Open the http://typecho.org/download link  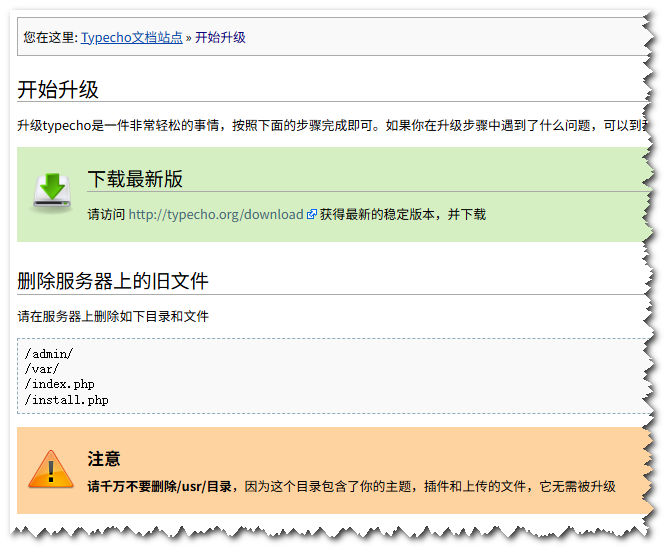[x=215, y=214]
